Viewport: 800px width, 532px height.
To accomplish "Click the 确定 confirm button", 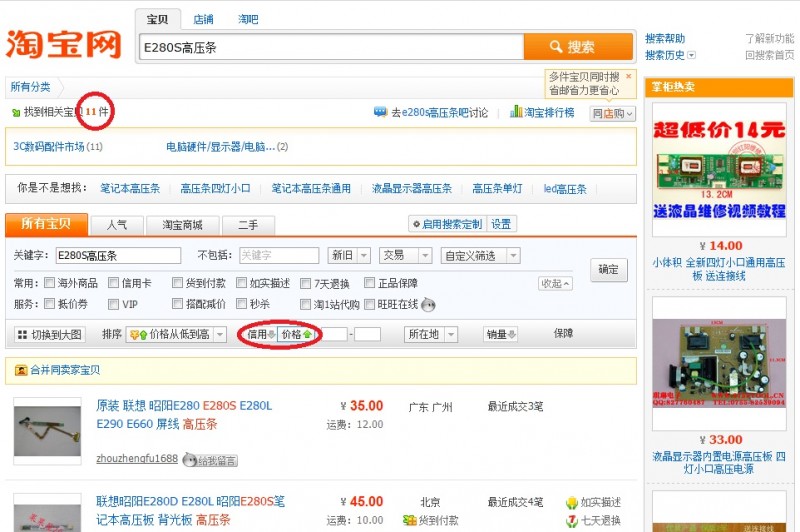I will [608, 269].
